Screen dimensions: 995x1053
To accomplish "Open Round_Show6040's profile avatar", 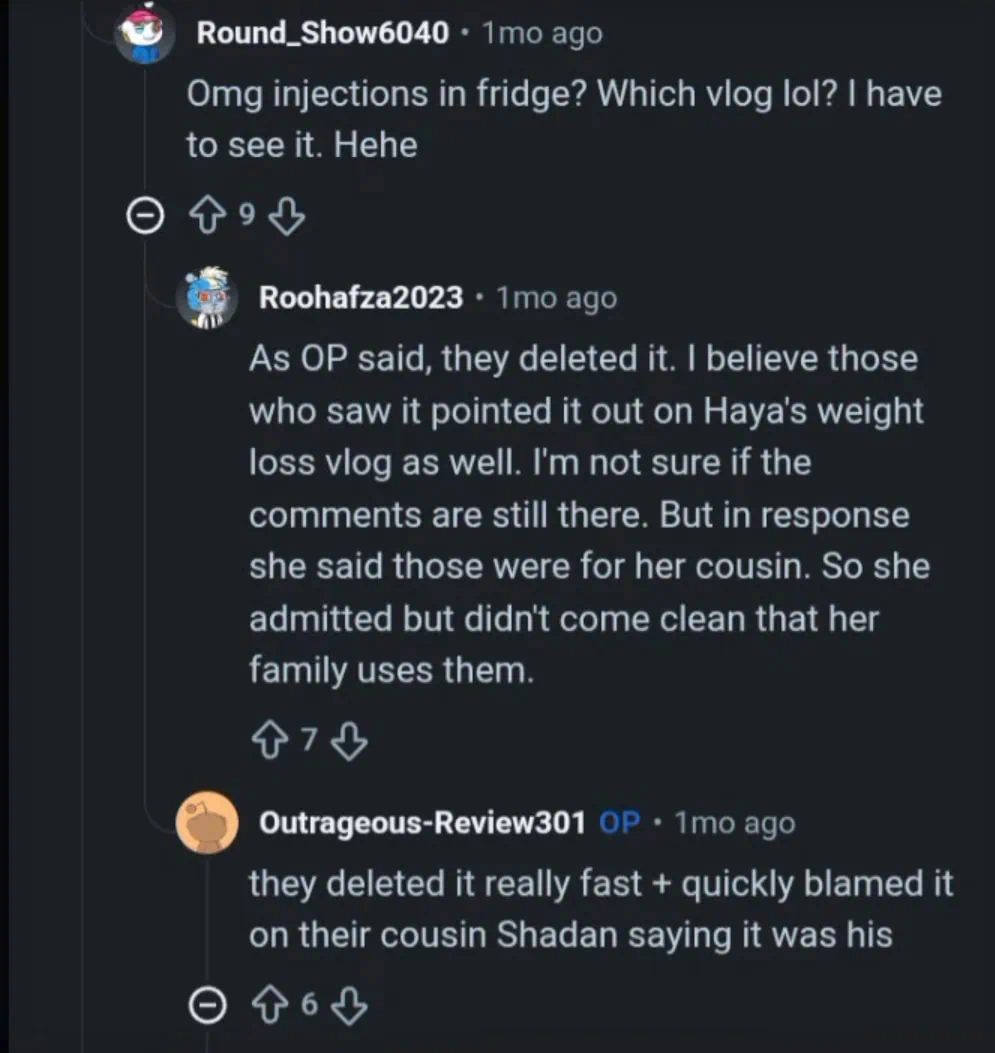I will tap(145, 35).
